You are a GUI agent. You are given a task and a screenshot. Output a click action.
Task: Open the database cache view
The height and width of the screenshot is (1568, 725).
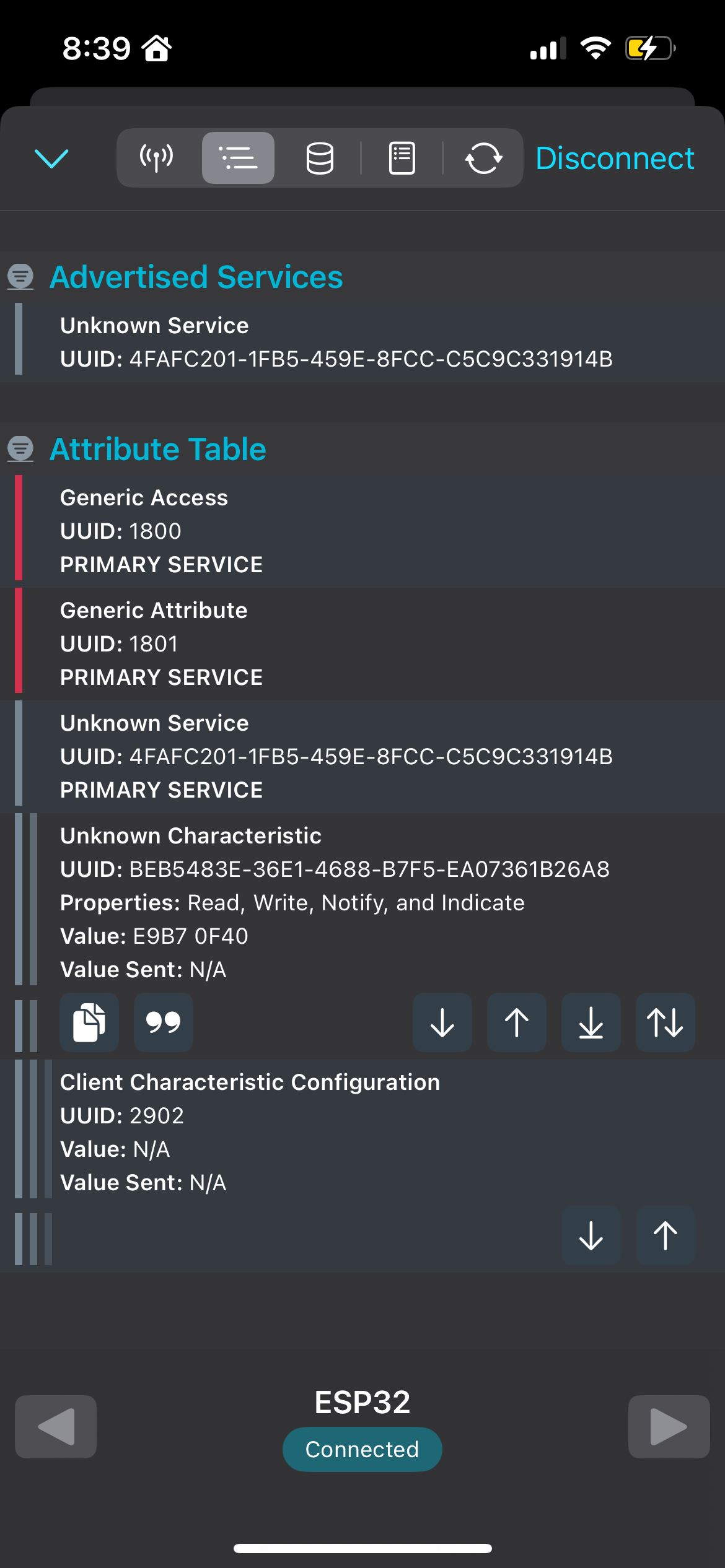click(319, 158)
